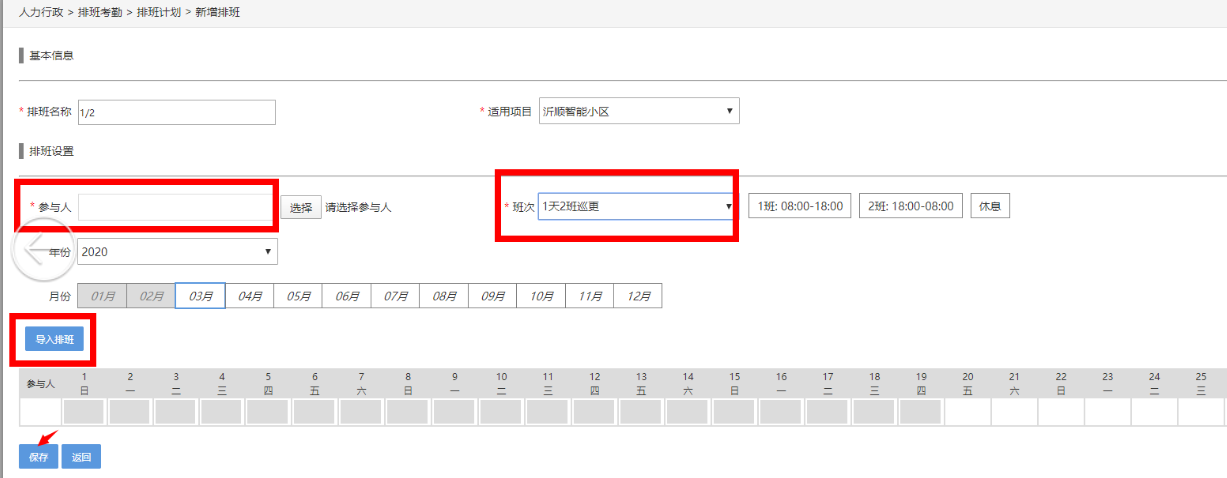Click the schedule cell under day 5
The height and width of the screenshot is (478, 1227).
(268, 412)
